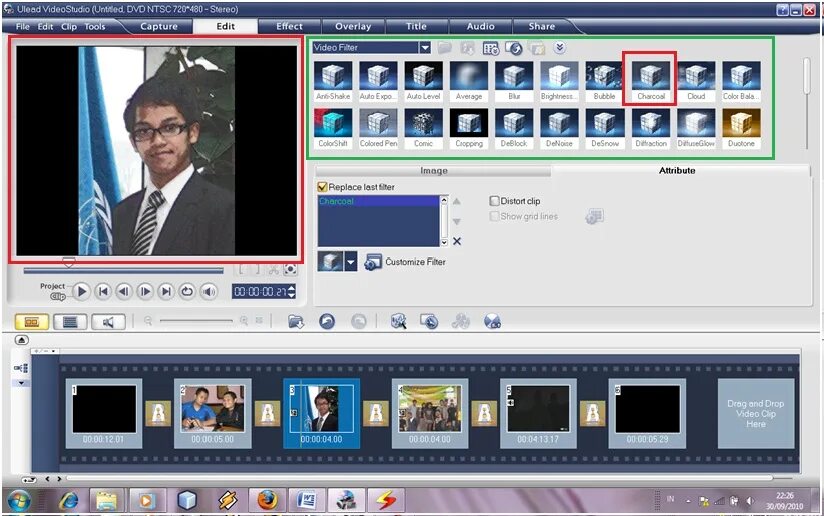Click the preview scrub bar
This screenshot has height=516, width=824.
click(x=123, y=271)
